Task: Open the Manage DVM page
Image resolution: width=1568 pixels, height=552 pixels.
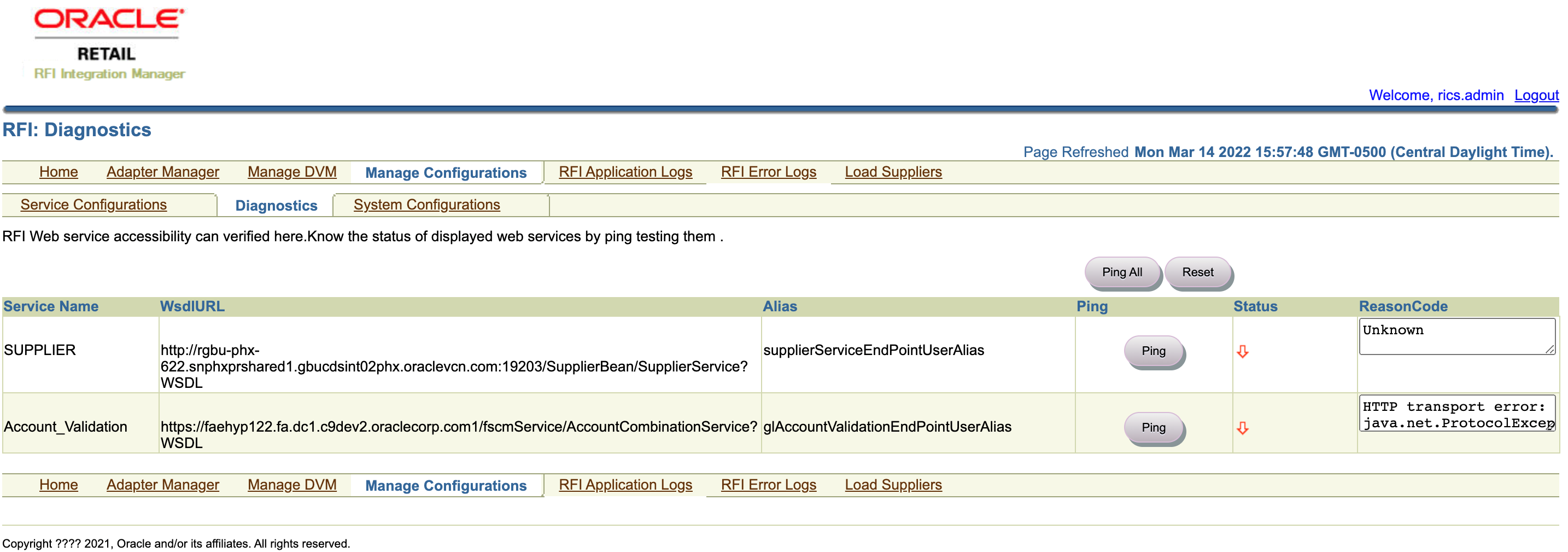Action: pyautogui.click(x=291, y=172)
